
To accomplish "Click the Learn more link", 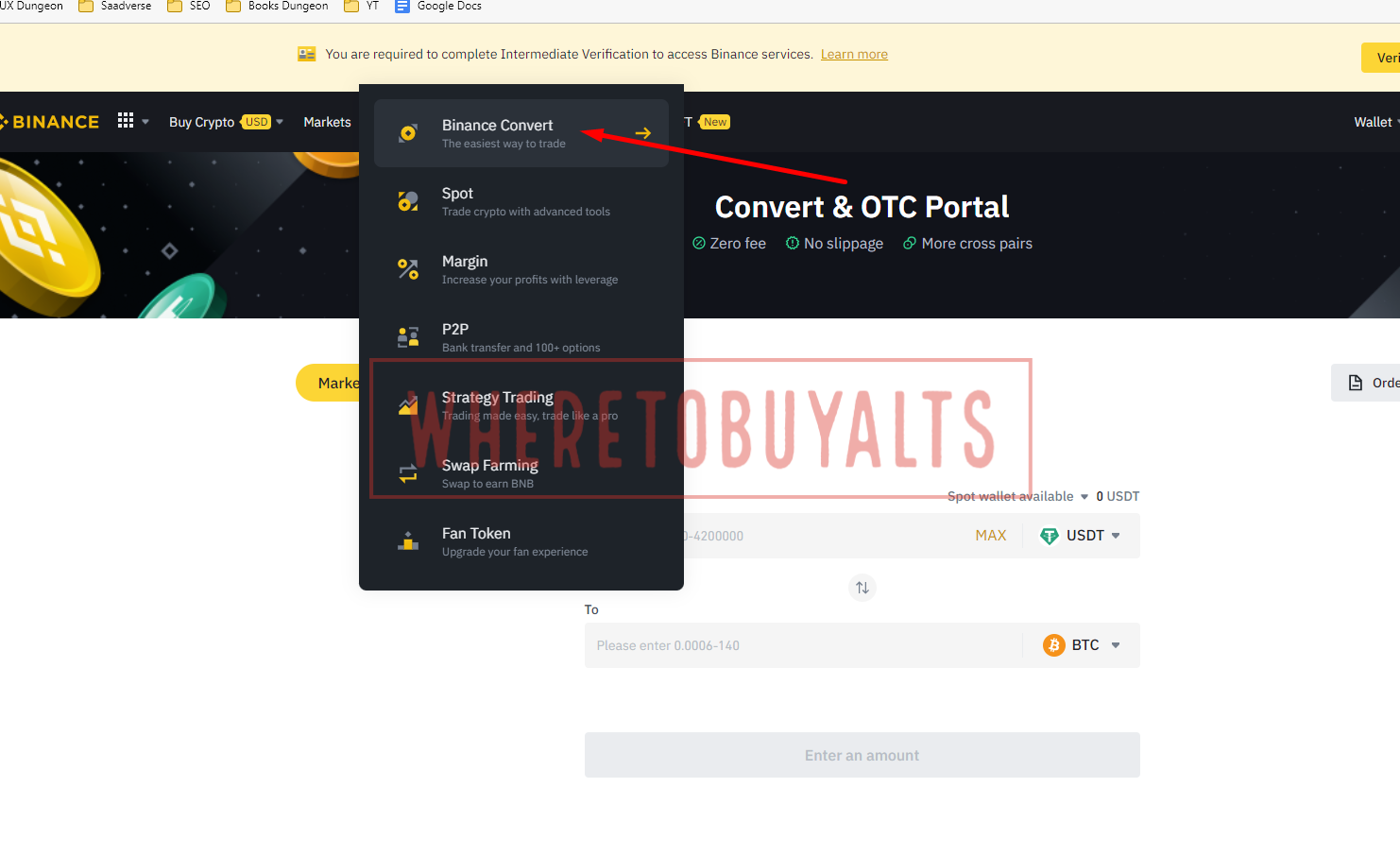I will tap(854, 54).
